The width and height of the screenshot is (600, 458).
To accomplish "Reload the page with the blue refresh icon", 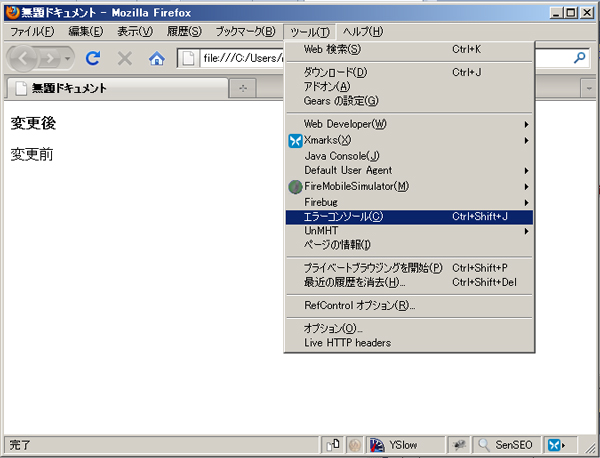I will pyautogui.click(x=93, y=59).
